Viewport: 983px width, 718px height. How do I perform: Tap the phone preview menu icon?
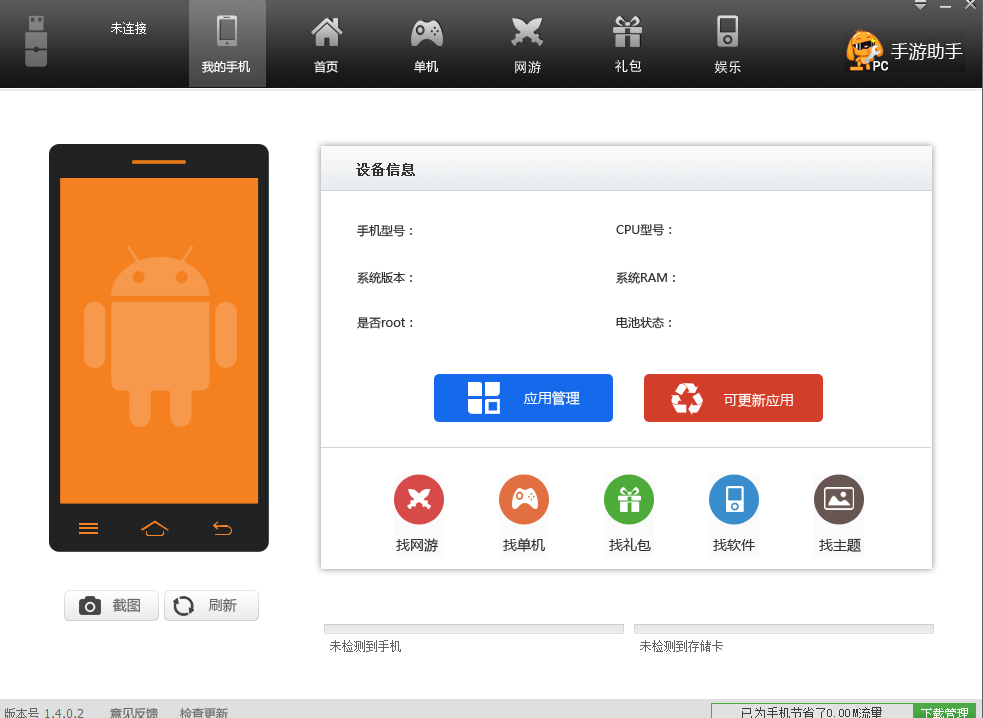pos(88,529)
